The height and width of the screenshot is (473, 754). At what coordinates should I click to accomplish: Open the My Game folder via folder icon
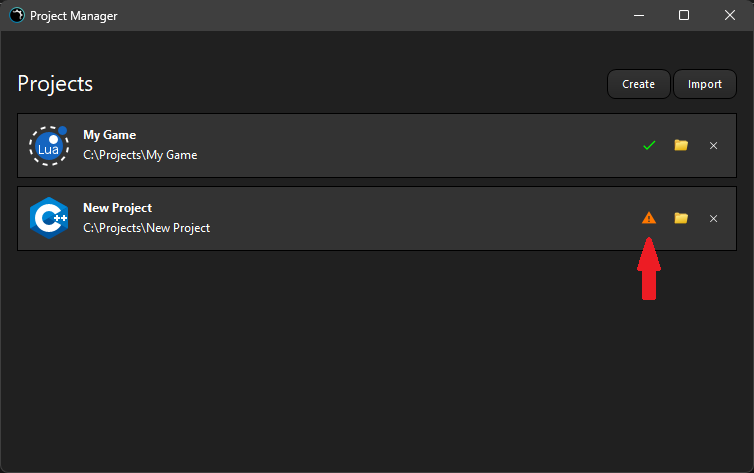681,145
